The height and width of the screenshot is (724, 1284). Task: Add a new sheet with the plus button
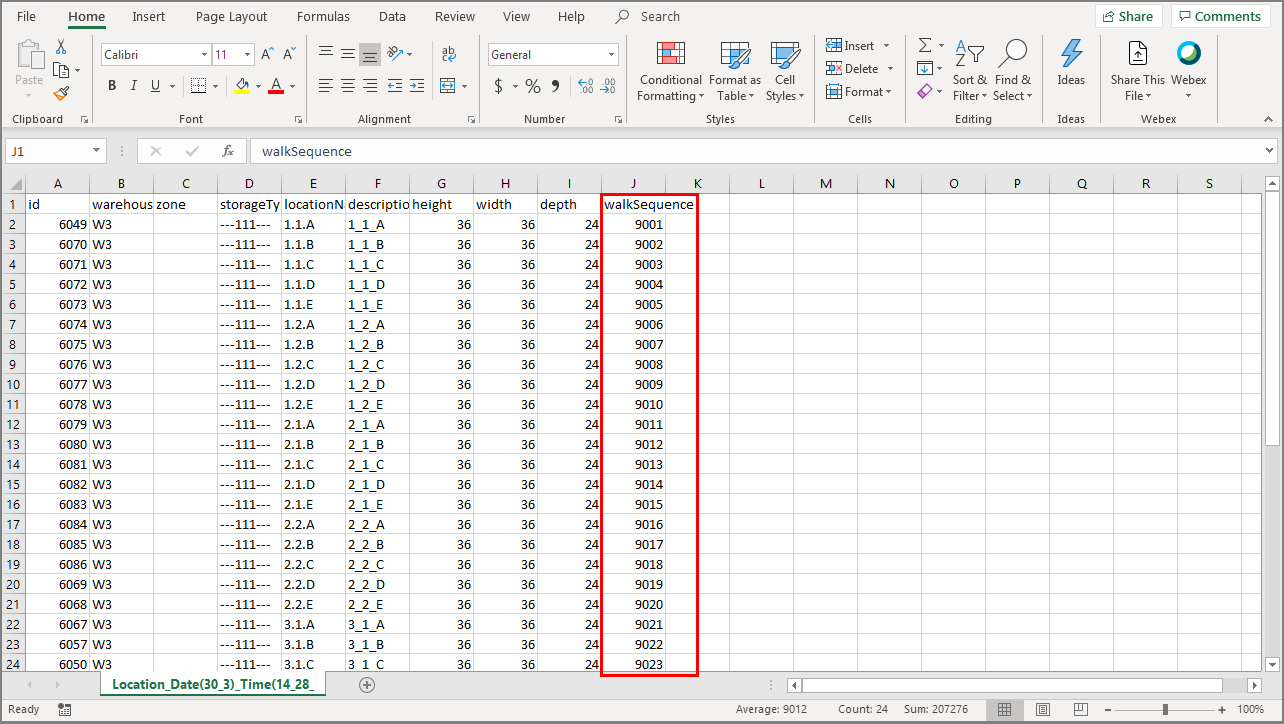coord(367,685)
